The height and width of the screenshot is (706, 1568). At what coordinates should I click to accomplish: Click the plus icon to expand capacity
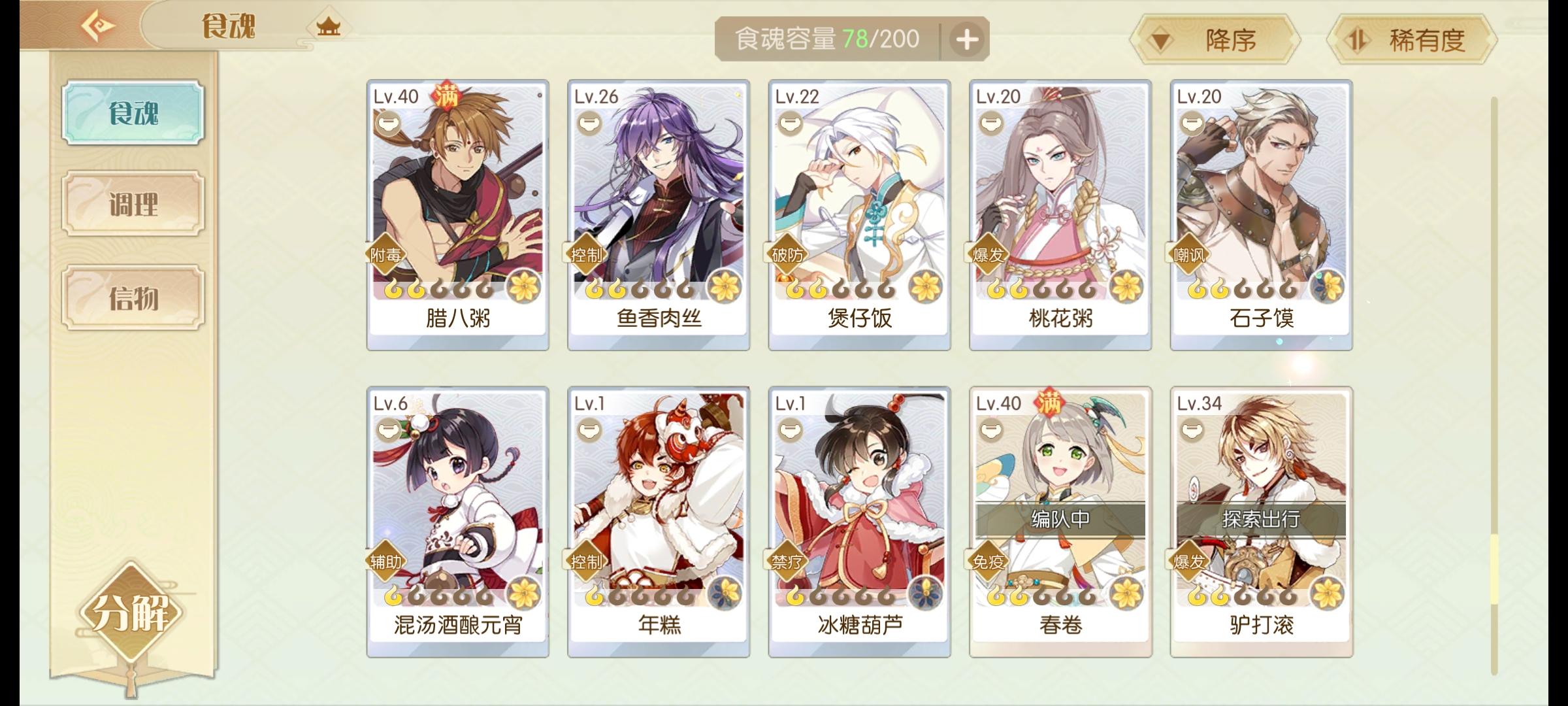click(967, 39)
